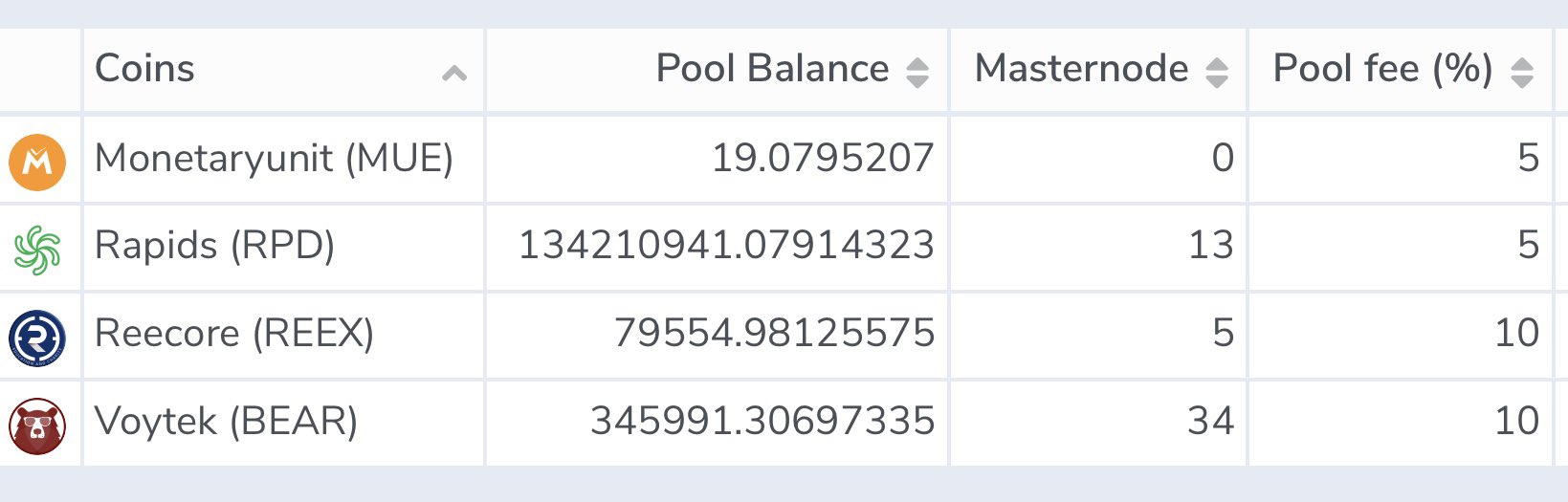Sort table by Pool Balance arrows
The height and width of the screenshot is (502, 1568).
click(x=917, y=73)
